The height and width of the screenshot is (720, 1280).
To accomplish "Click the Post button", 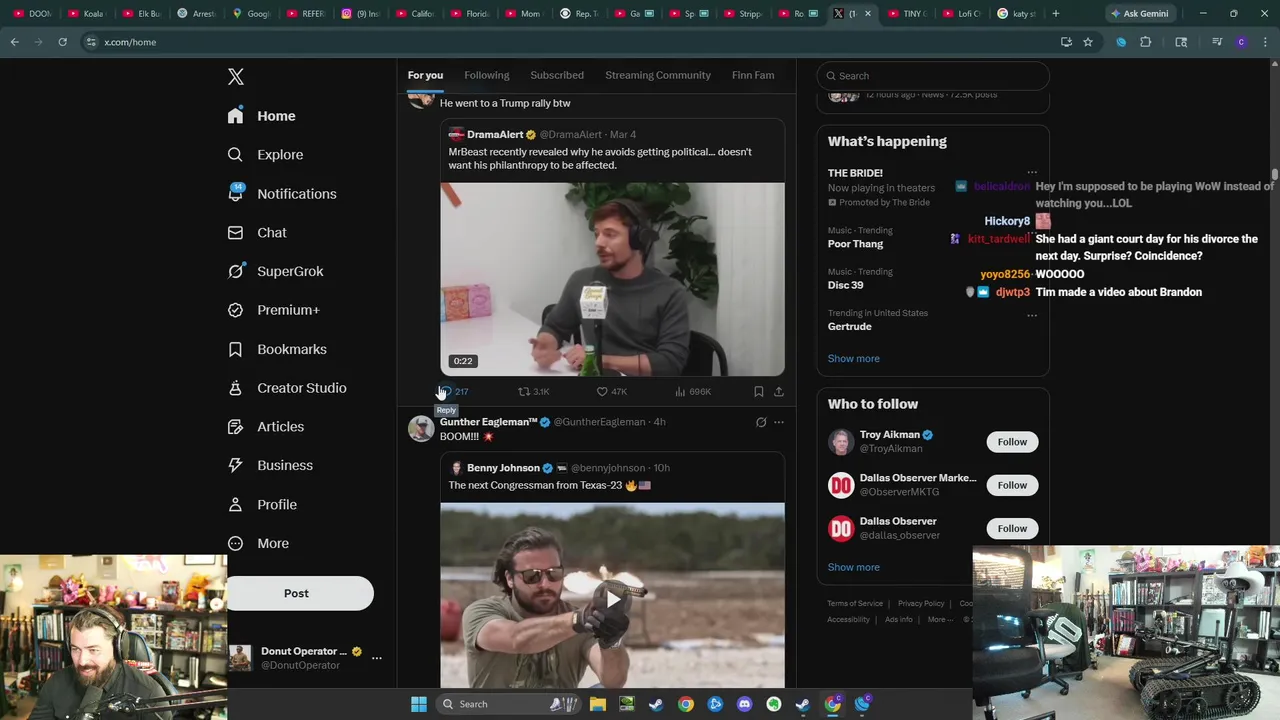I will coord(296,594).
